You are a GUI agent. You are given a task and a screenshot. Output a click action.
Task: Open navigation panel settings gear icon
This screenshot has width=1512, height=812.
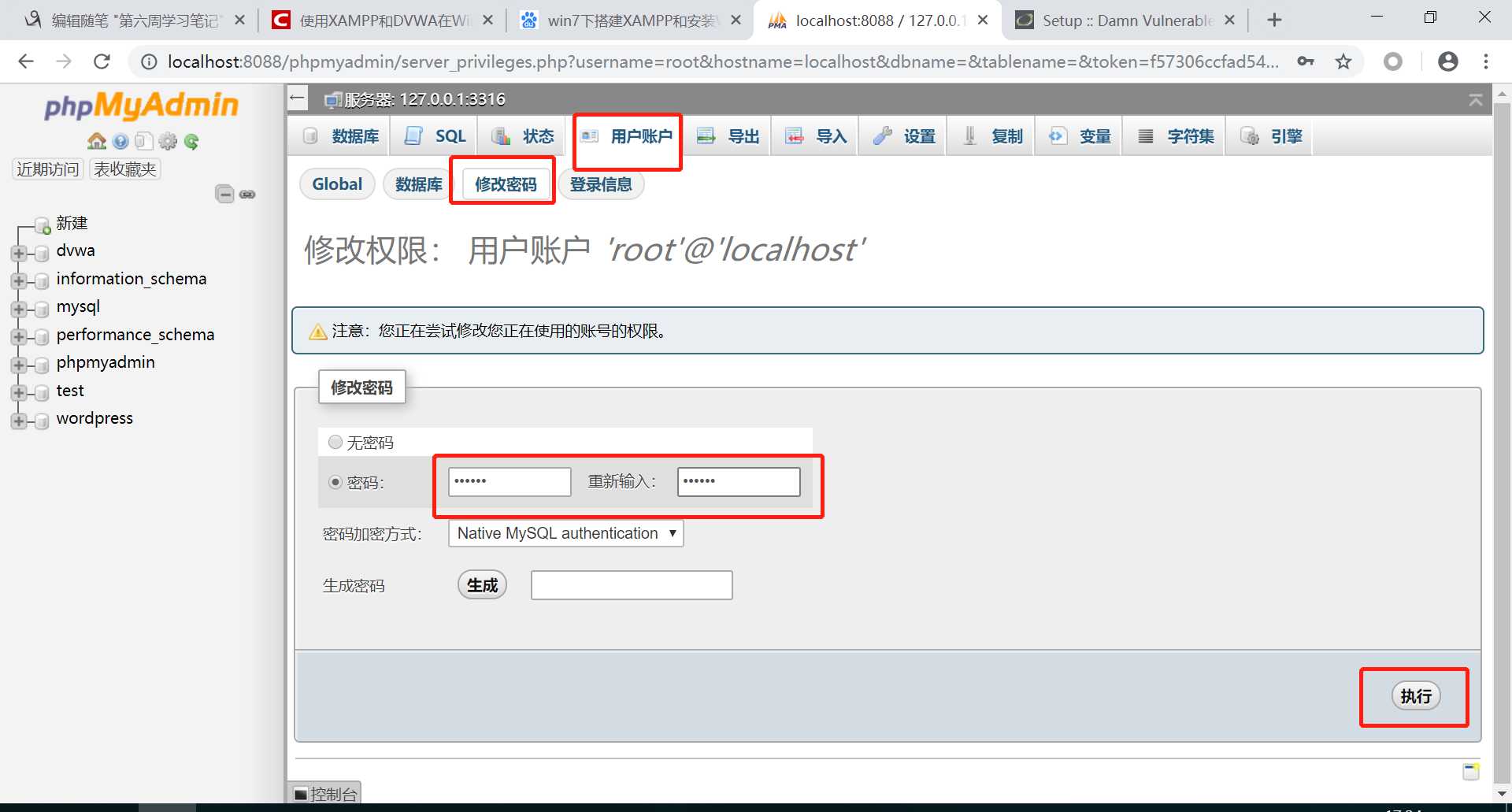coord(168,141)
